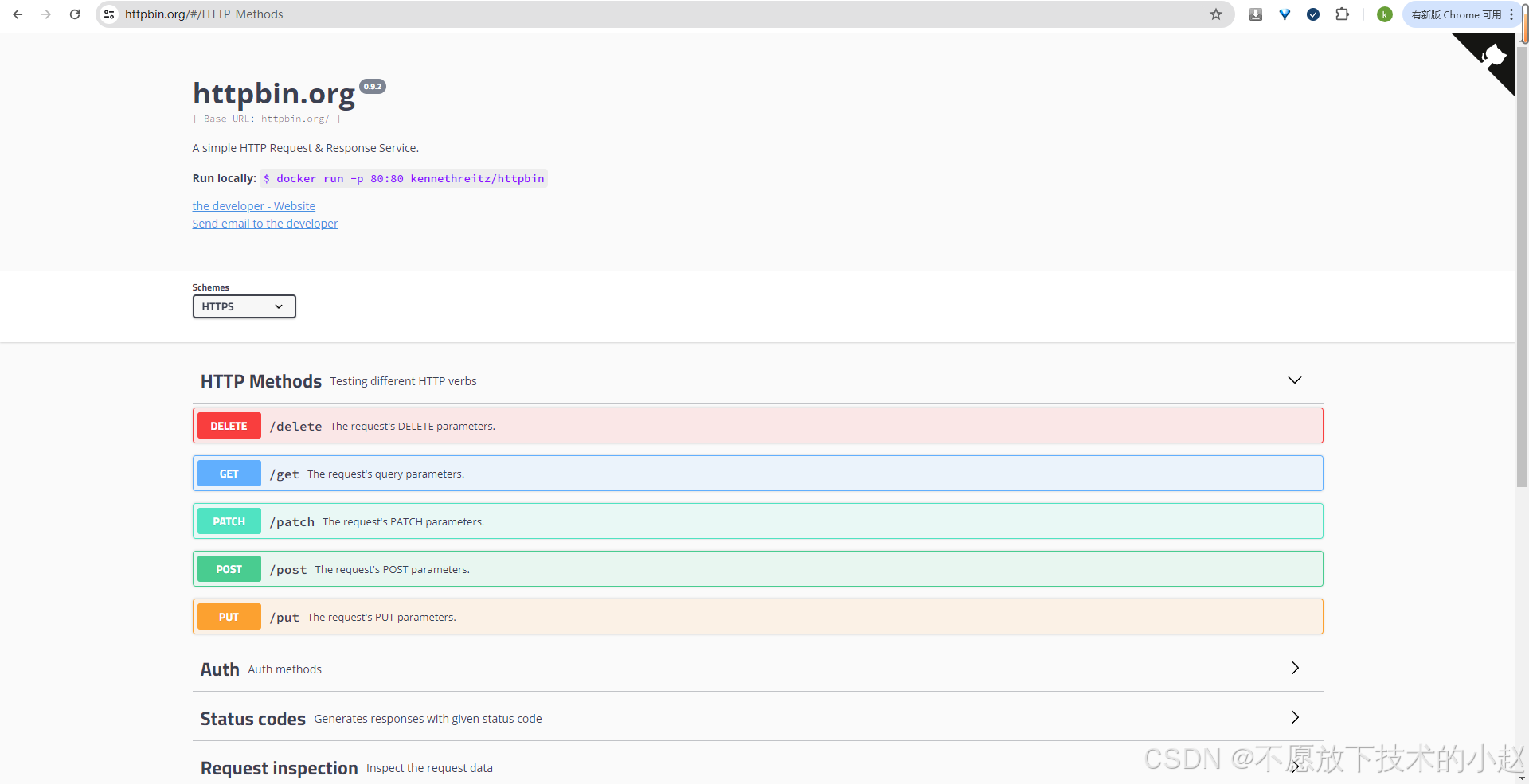This screenshot has width=1529, height=784.
Task: Open 'the developer - Website' link
Action: tap(253, 206)
